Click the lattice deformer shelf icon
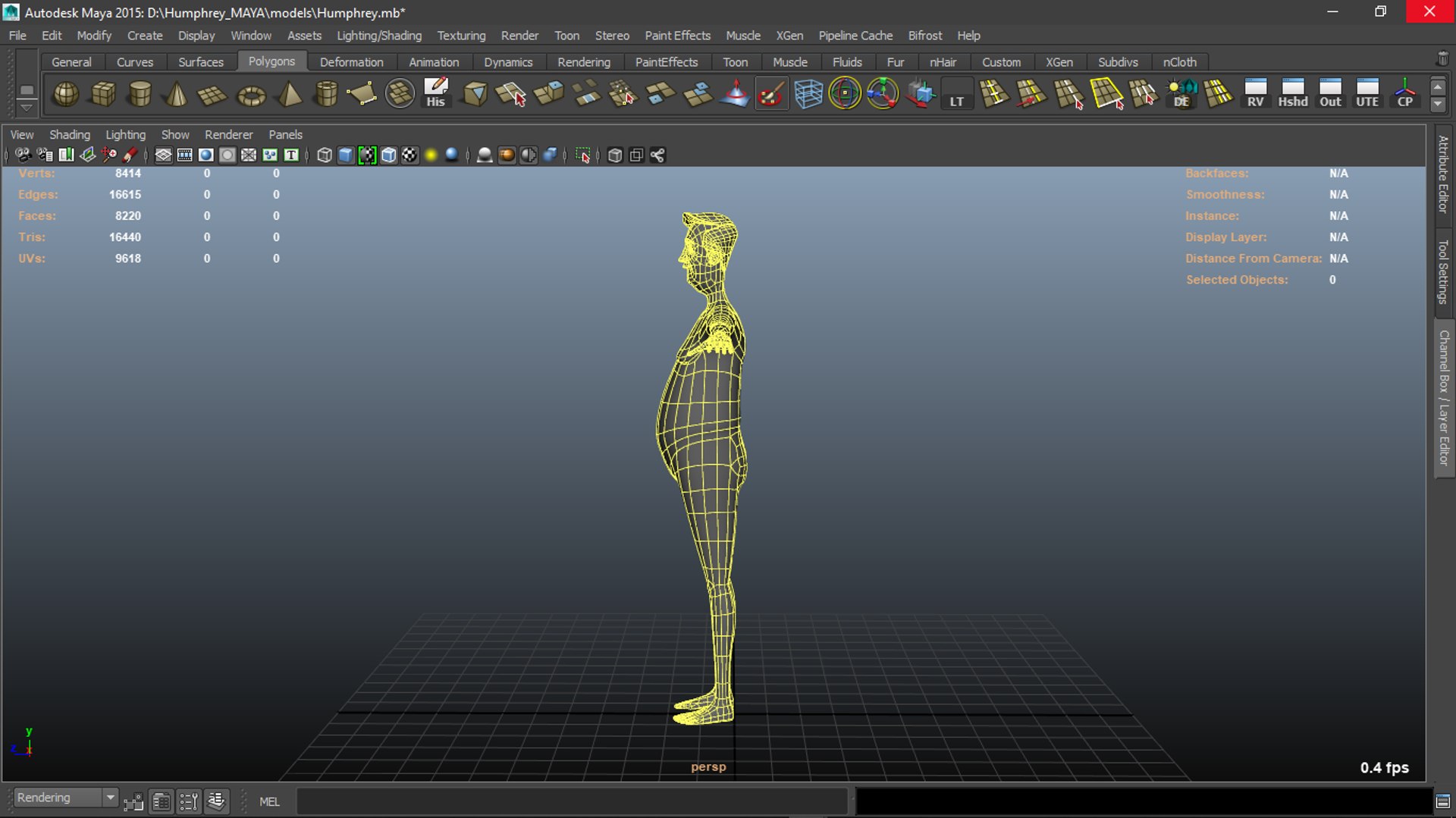 [x=808, y=94]
